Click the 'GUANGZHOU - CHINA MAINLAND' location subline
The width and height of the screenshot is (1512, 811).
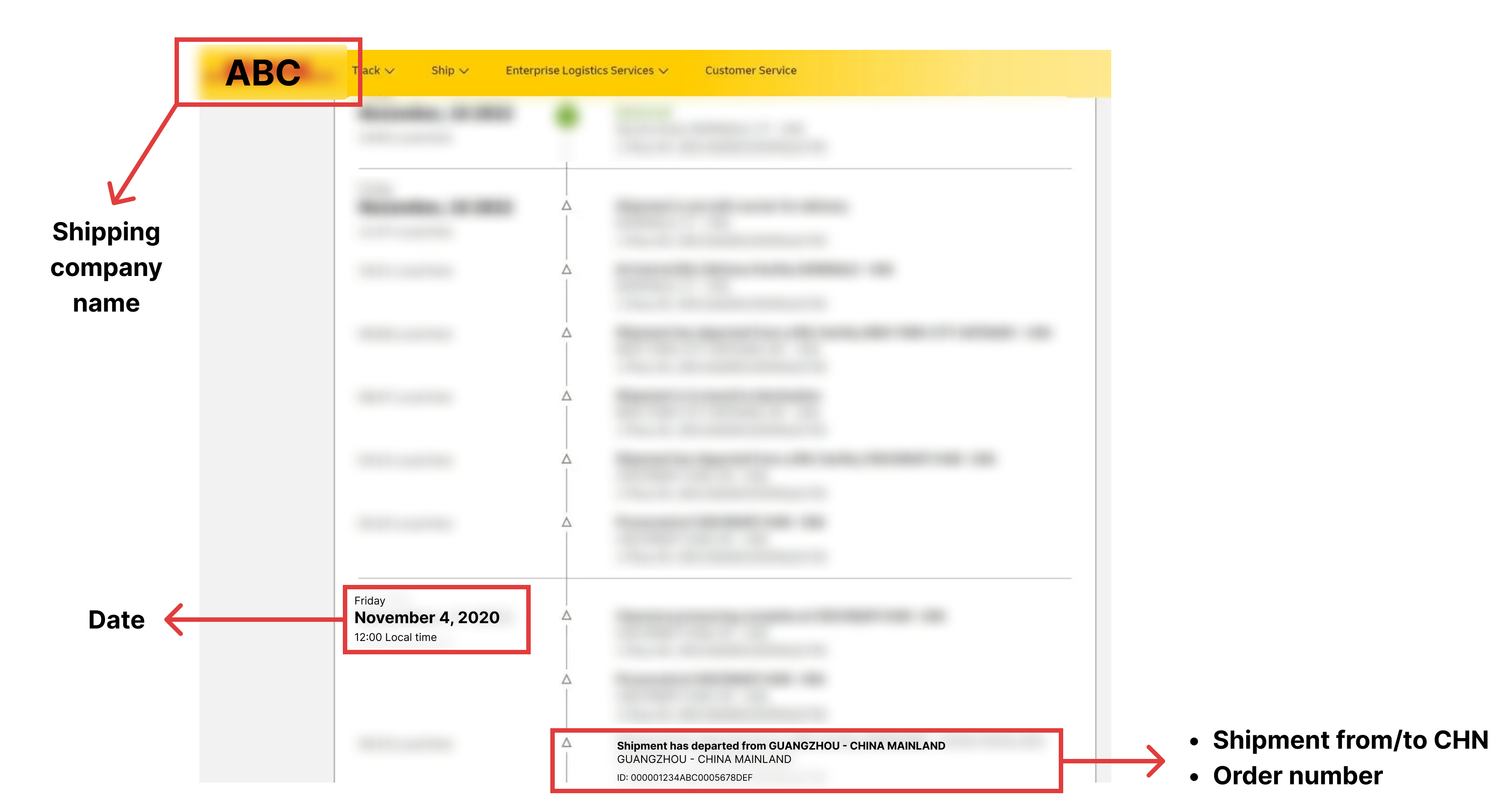point(704,759)
